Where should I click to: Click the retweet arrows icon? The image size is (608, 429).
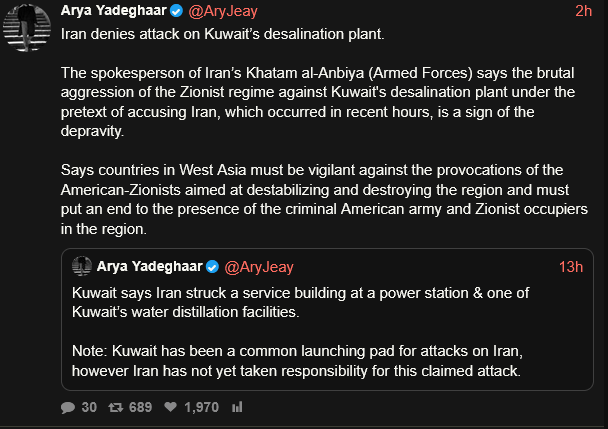click(115, 408)
